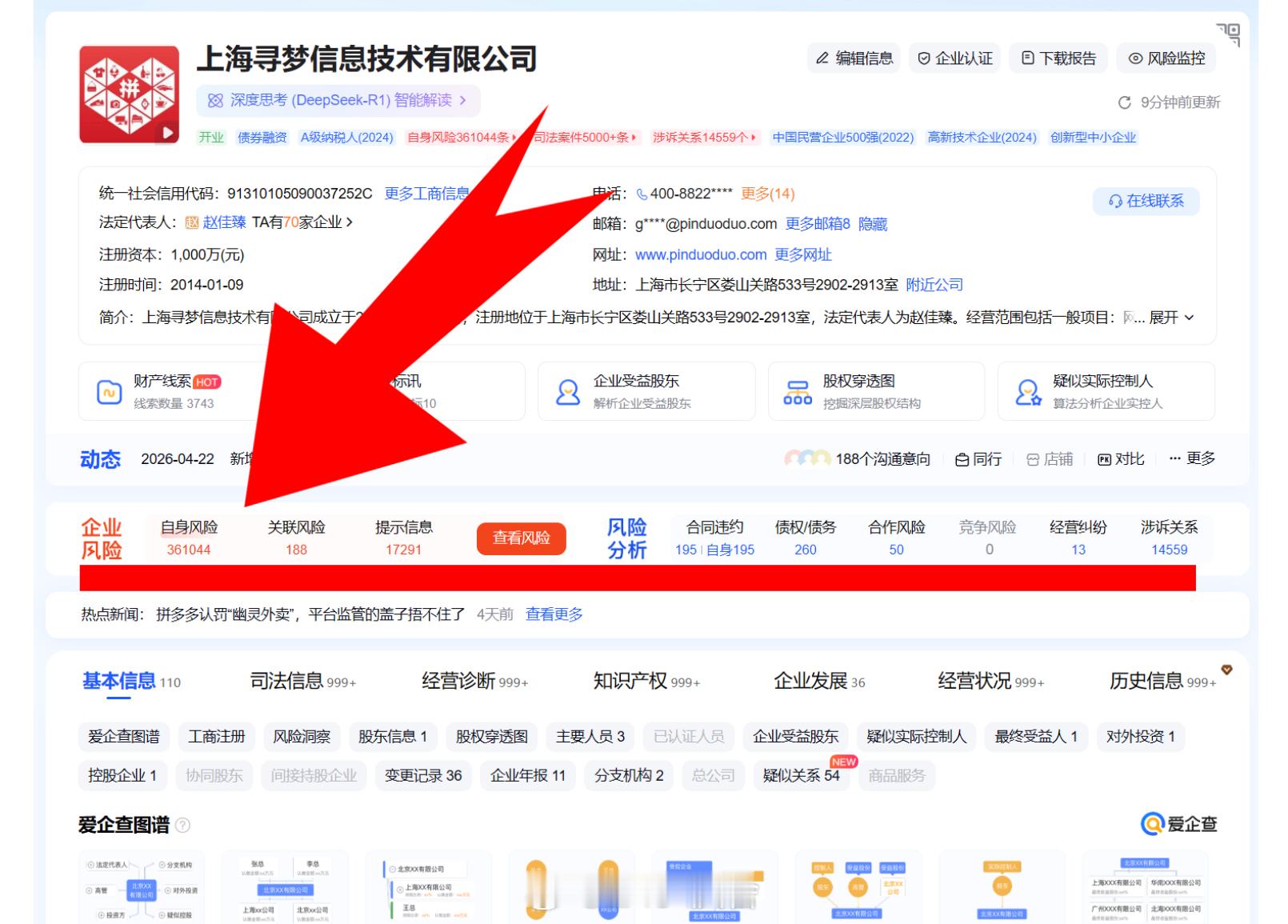Click the help icon beside 爱企查图谱

coord(182,825)
